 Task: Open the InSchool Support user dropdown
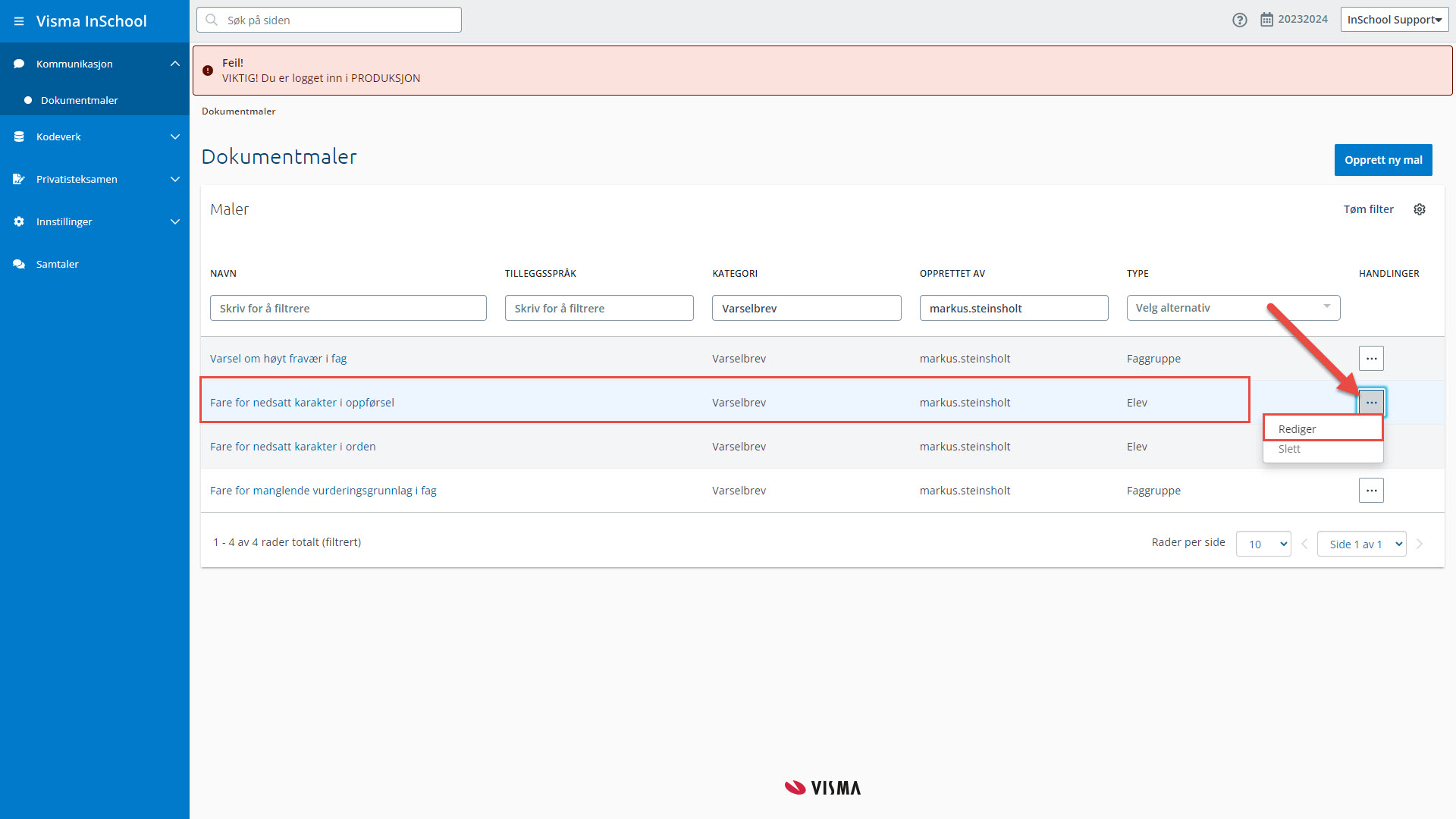(1394, 20)
